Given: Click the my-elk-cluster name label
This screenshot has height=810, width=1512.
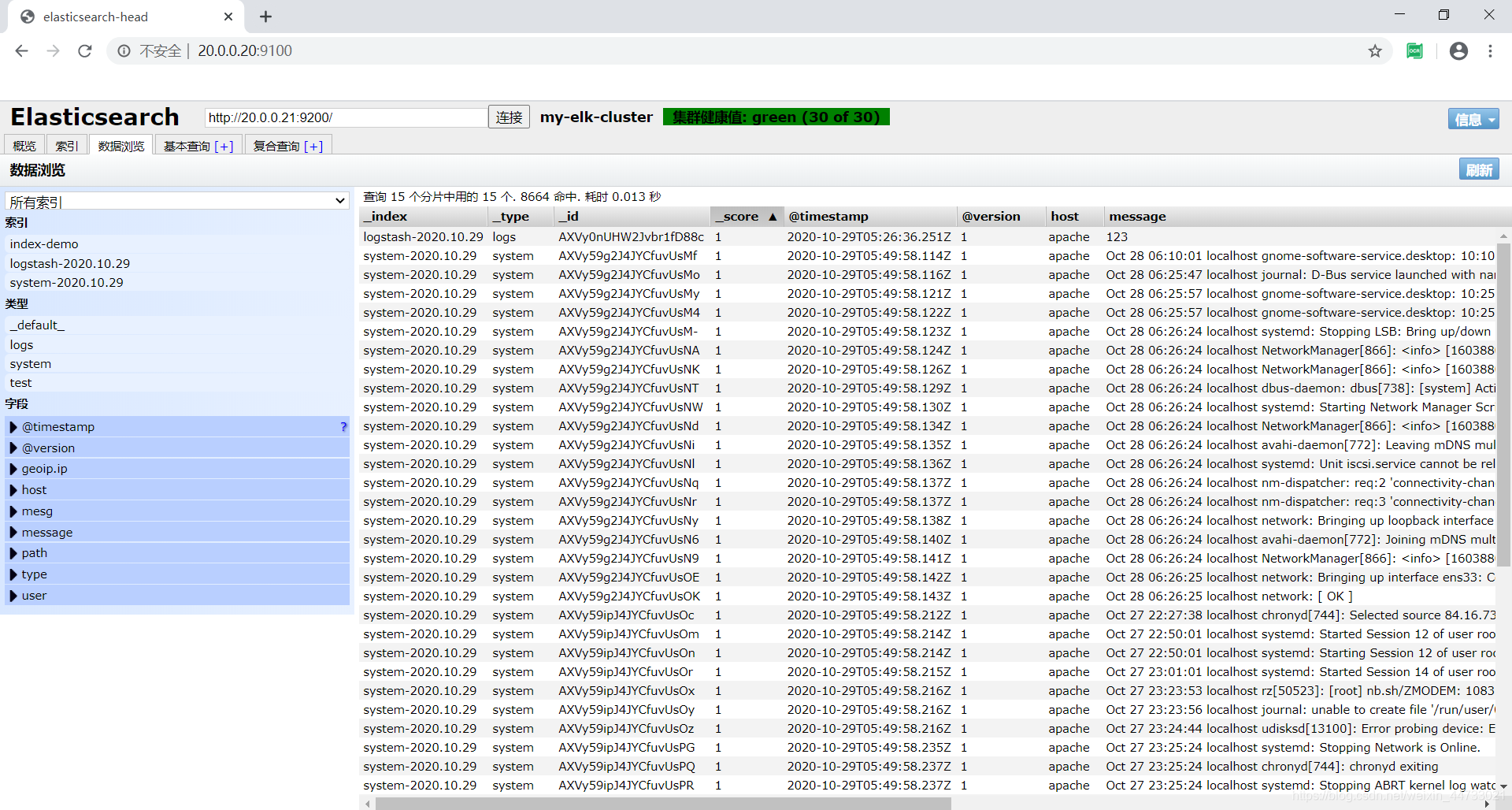Looking at the screenshot, I should [596, 117].
